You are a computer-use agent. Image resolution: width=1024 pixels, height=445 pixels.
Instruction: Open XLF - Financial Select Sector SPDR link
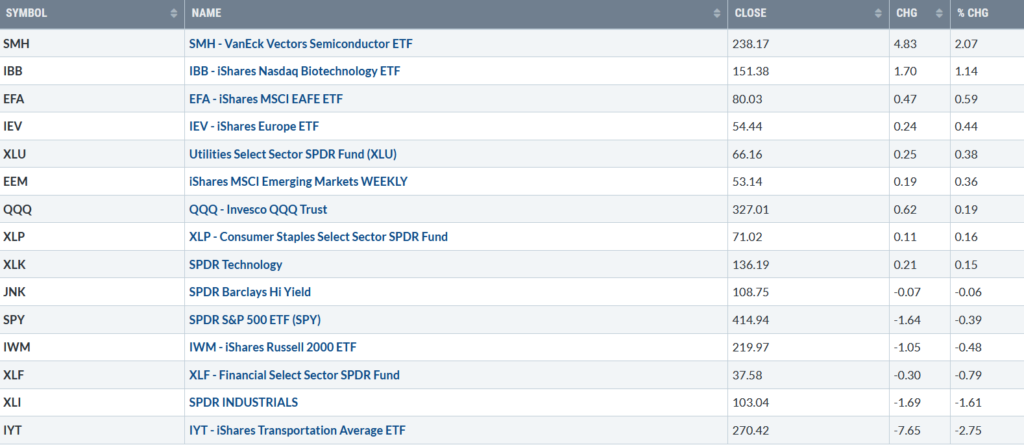coord(294,375)
